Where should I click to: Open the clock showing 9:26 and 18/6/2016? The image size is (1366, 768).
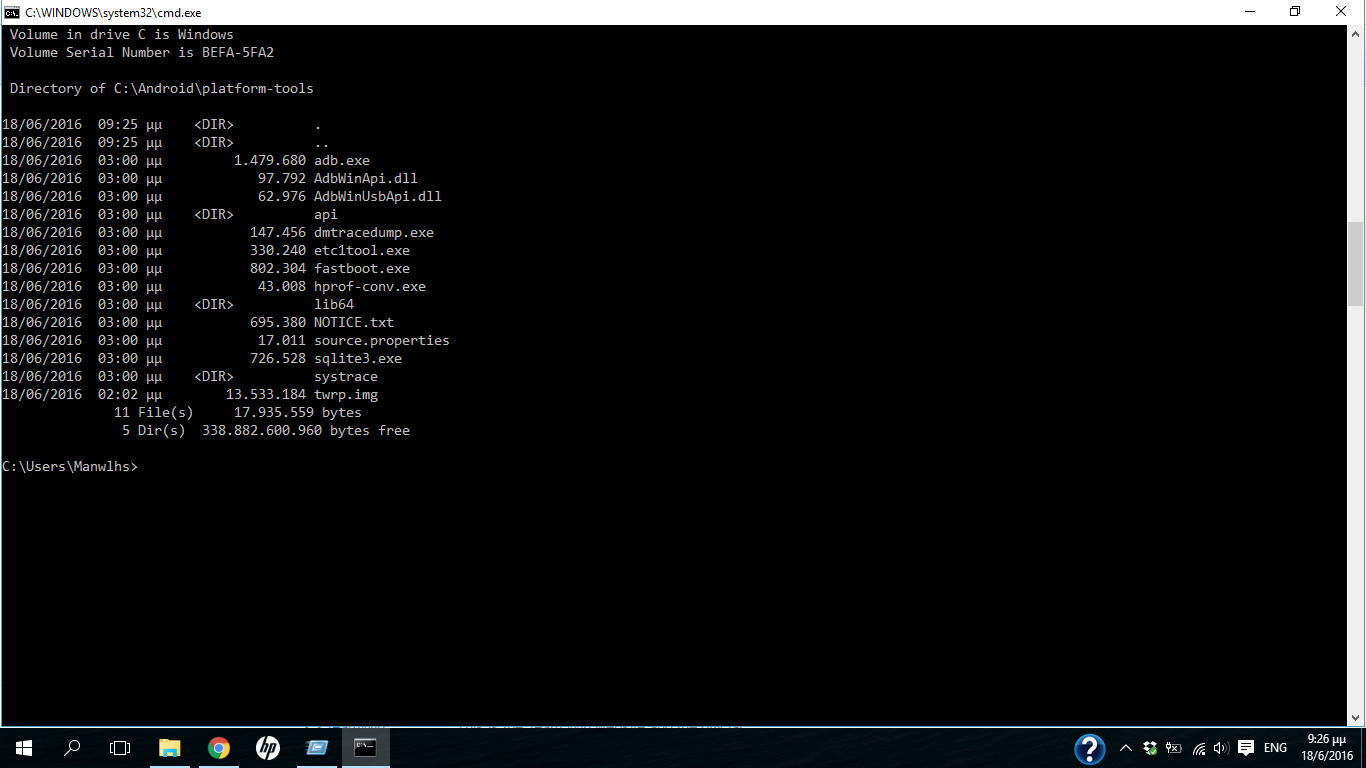pyautogui.click(x=1329, y=748)
